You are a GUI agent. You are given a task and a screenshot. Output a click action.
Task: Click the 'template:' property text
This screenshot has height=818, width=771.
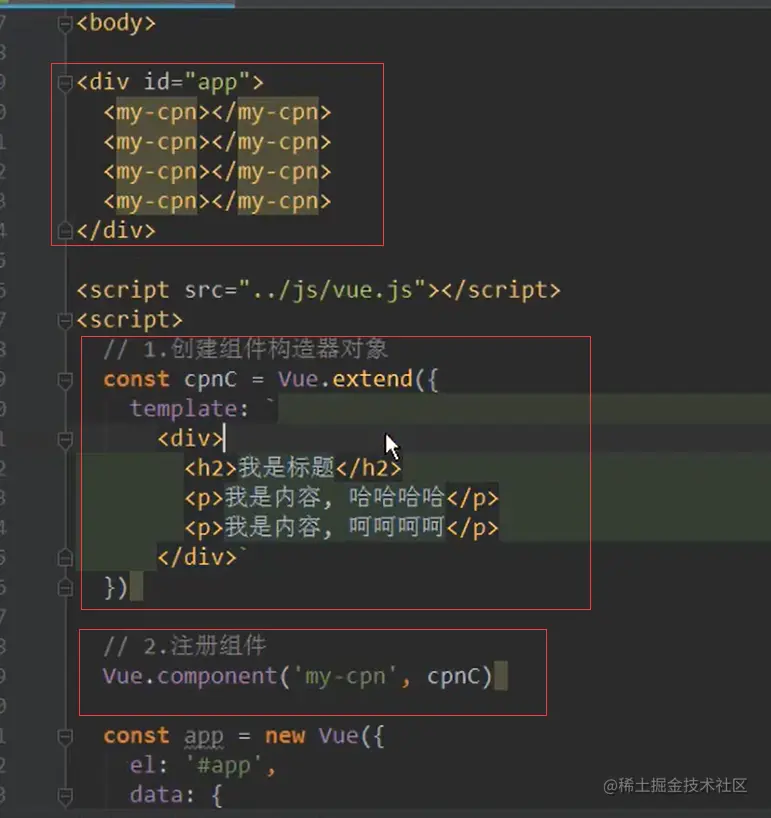[x=189, y=408]
